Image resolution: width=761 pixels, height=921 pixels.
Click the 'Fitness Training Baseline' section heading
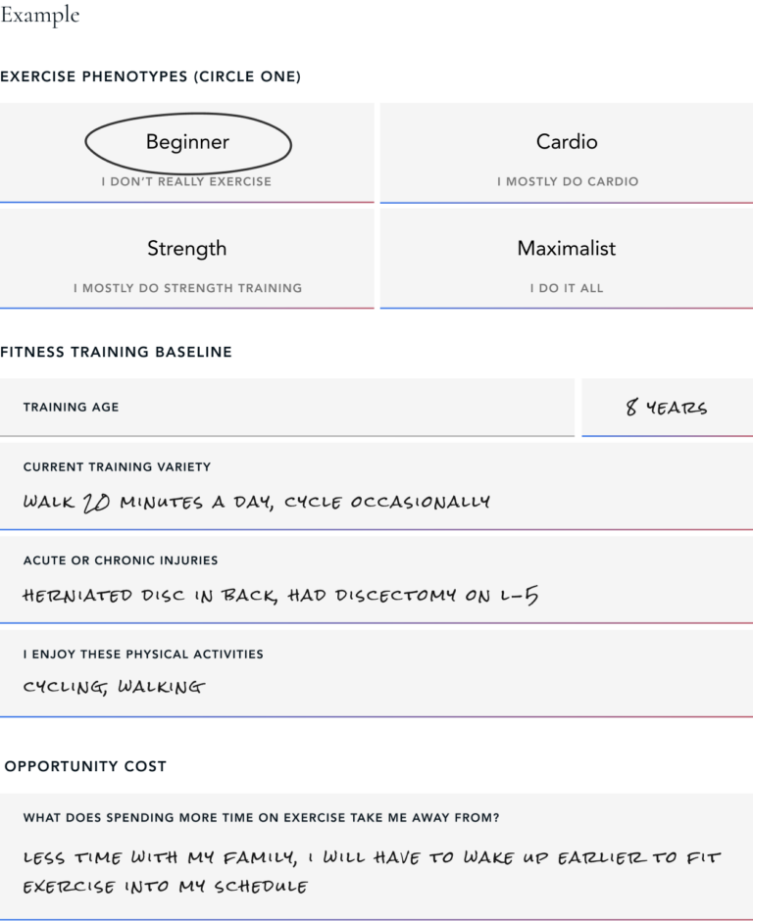116,352
